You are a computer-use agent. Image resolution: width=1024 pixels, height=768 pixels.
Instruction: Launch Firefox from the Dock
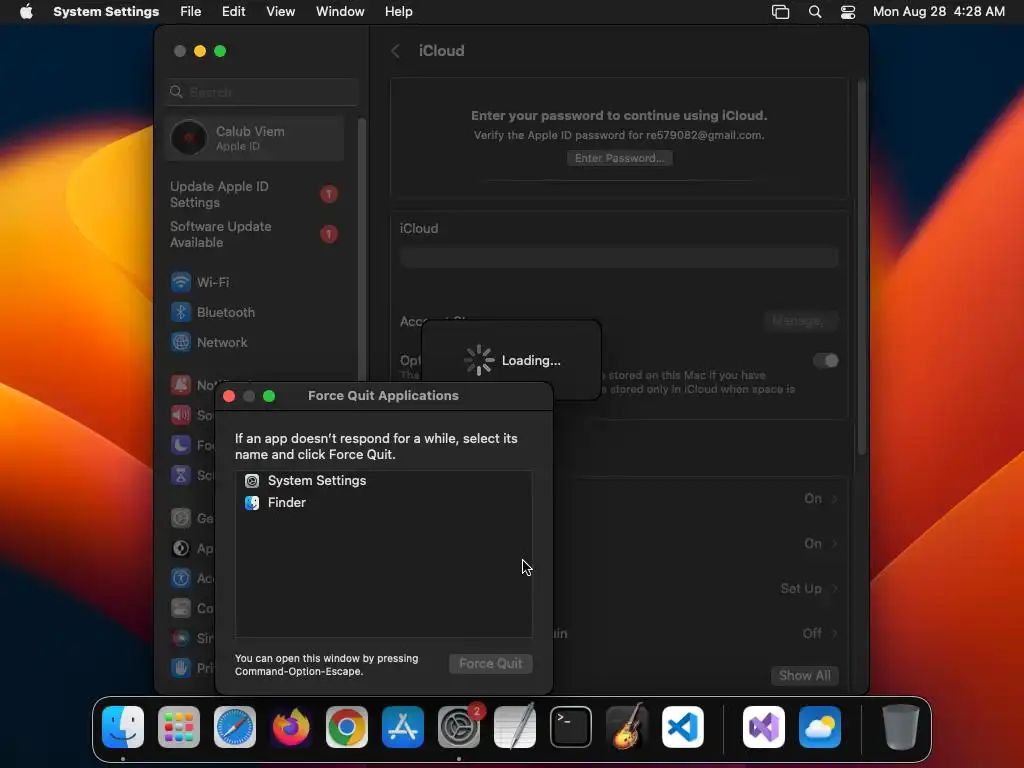[291, 727]
